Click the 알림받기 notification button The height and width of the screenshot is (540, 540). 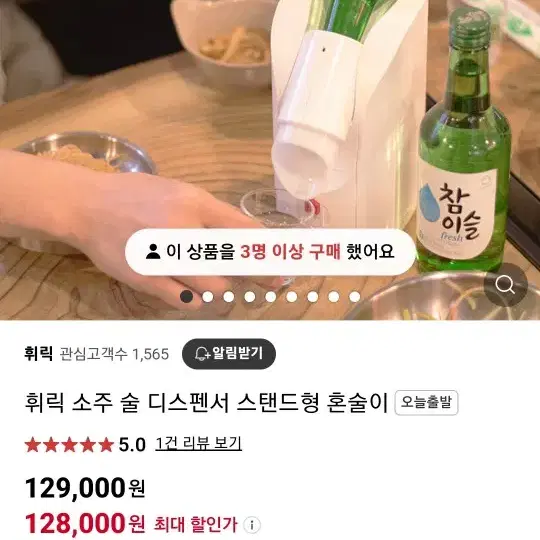click(x=229, y=354)
